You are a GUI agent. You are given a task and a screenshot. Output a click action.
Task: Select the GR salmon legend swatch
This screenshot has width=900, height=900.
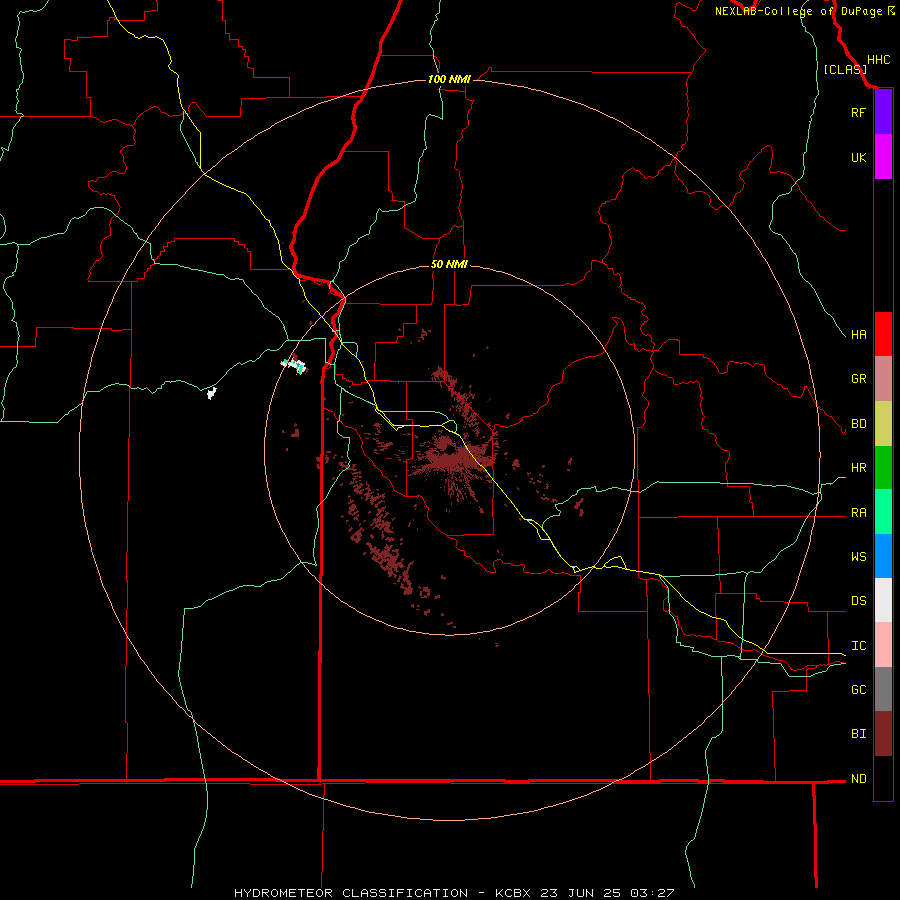pyautogui.click(x=883, y=379)
